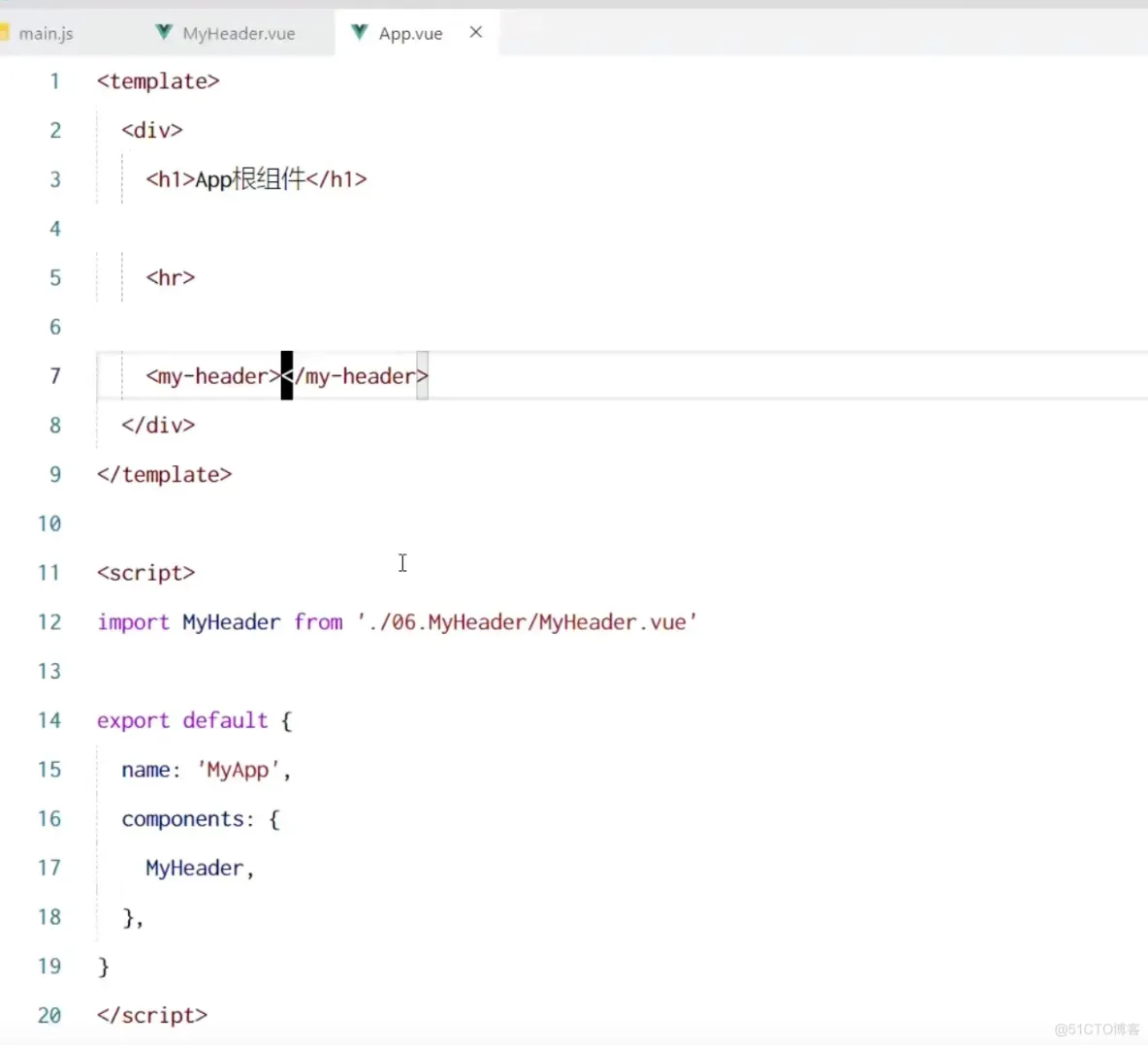This screenshot has height=1045, width=1148.
Task: Click the 'export' keyword
Action: (133, 721)
